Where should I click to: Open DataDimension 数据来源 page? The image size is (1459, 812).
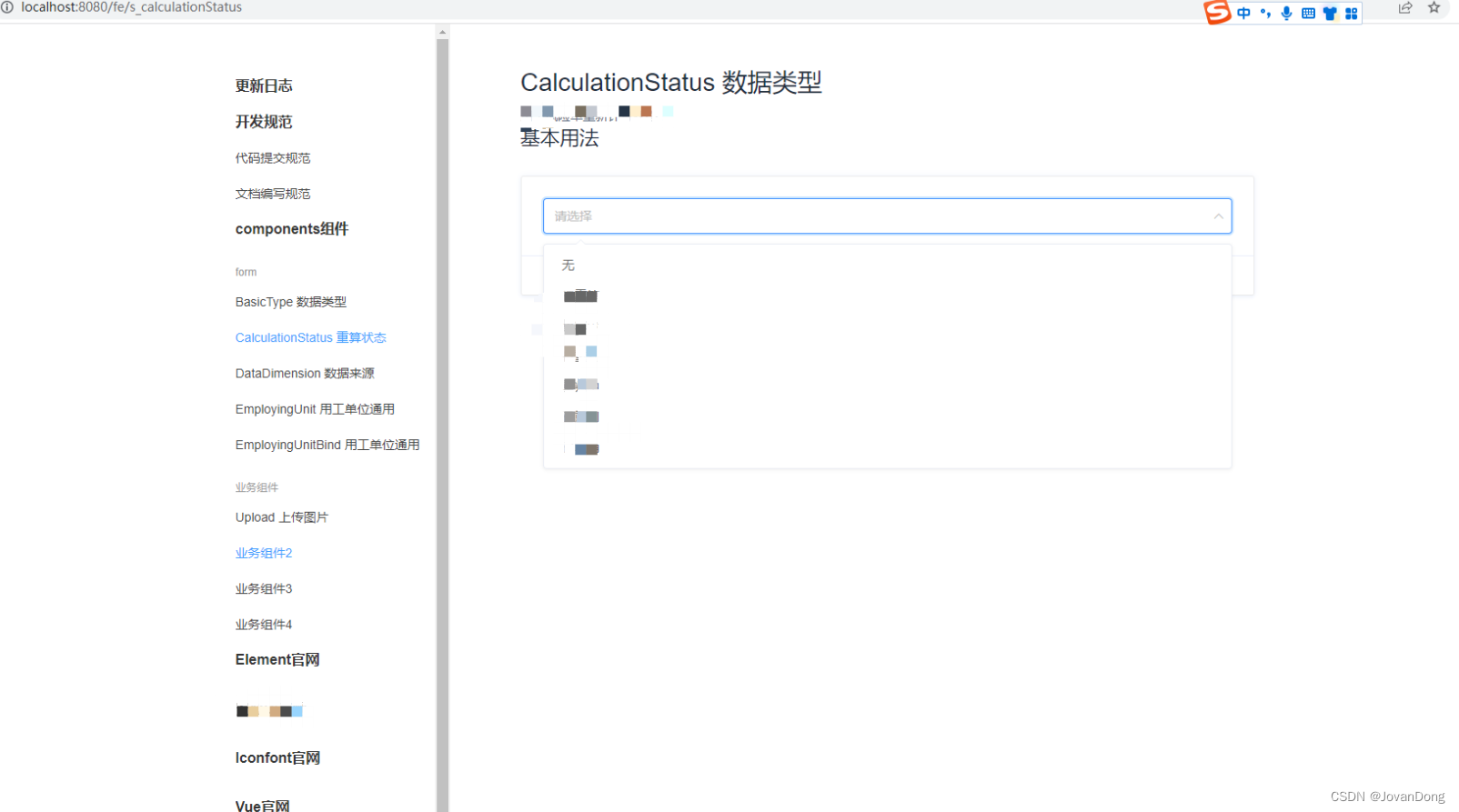pos(305,374)
